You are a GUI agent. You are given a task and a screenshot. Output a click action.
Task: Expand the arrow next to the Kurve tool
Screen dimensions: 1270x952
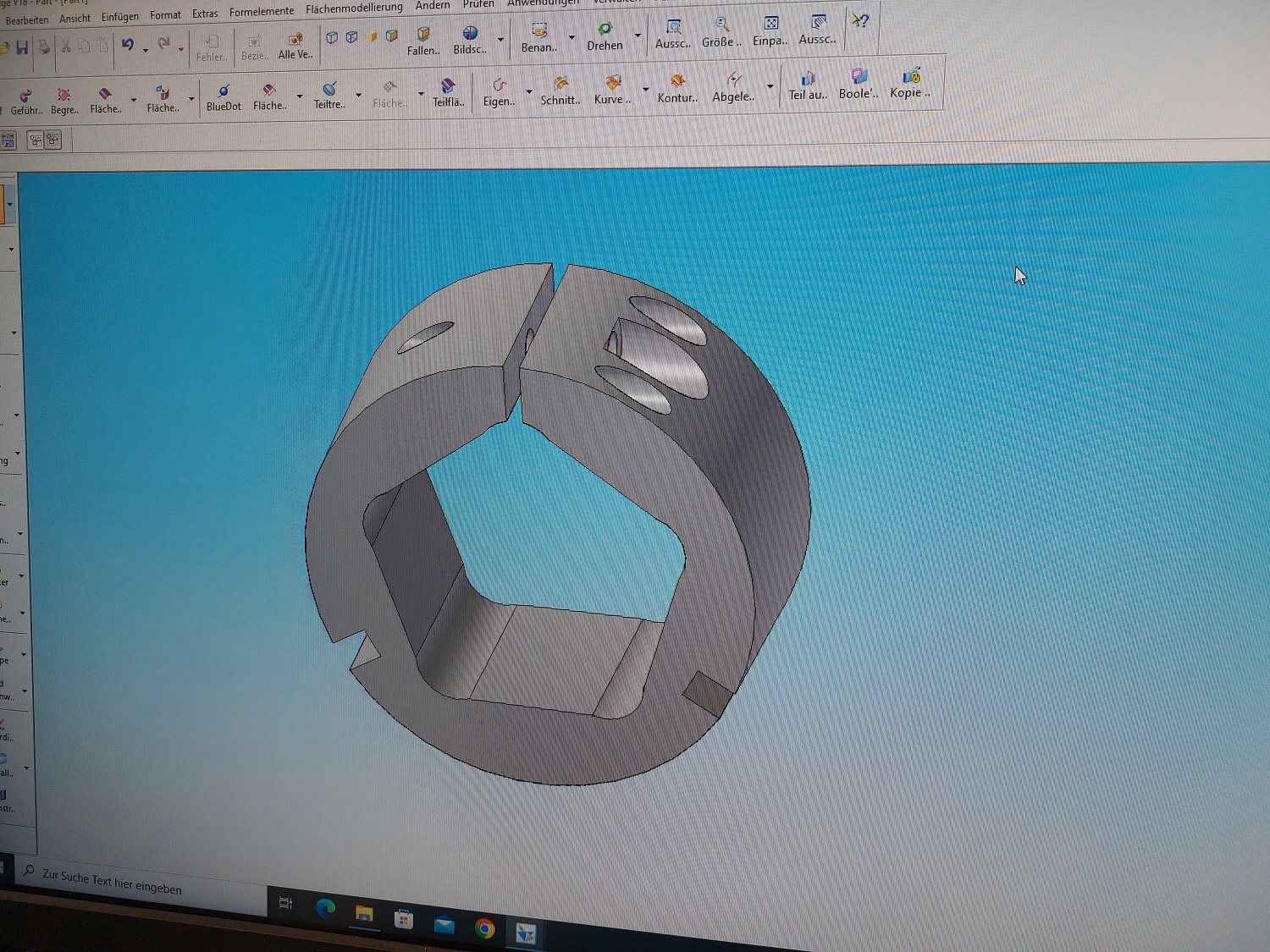[645, 87]
